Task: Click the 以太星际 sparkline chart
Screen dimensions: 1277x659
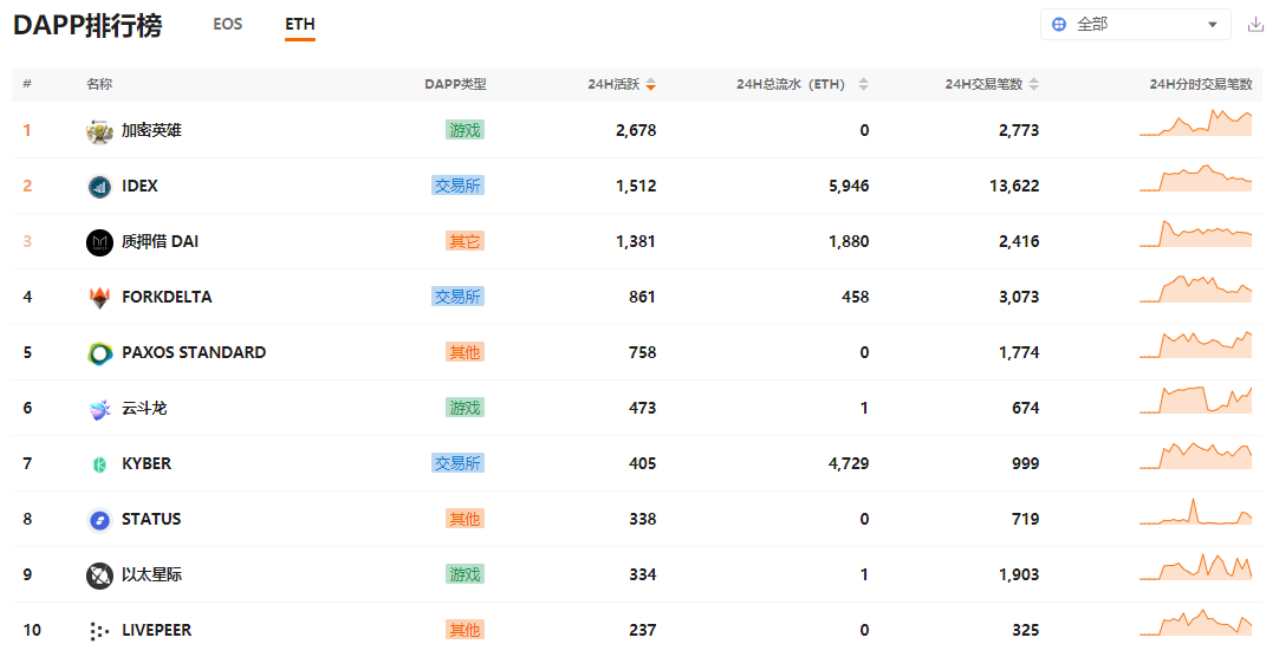Action: [x=1196, y=566]
